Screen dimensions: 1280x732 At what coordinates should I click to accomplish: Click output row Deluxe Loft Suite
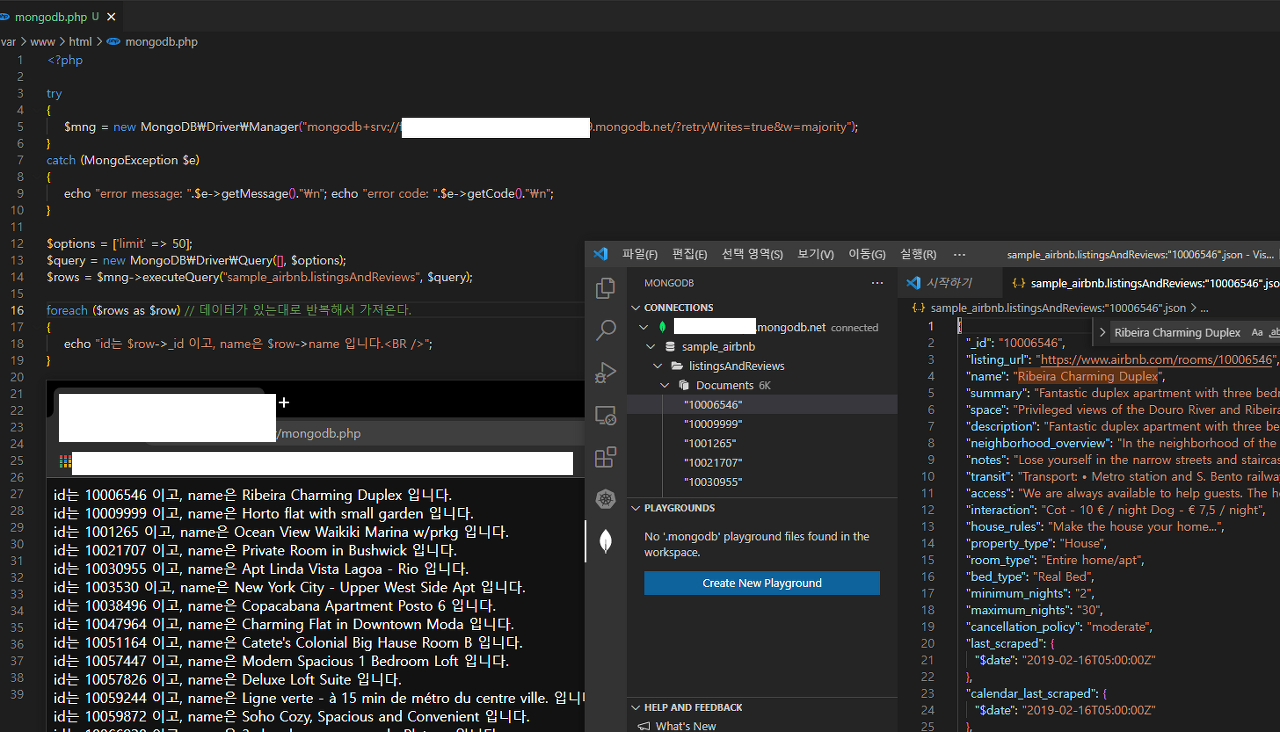[x=227, y=680]
